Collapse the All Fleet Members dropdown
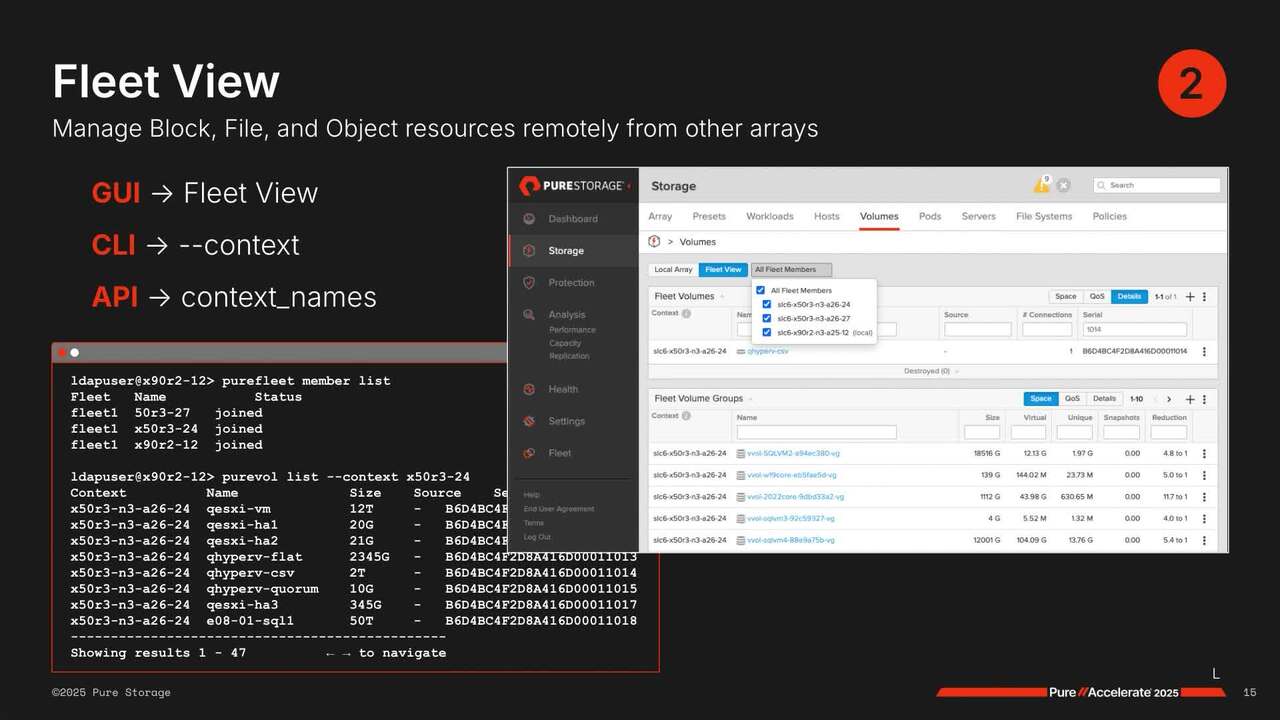Viewport: 1280px width, 720px height. (x=790, y=270)
